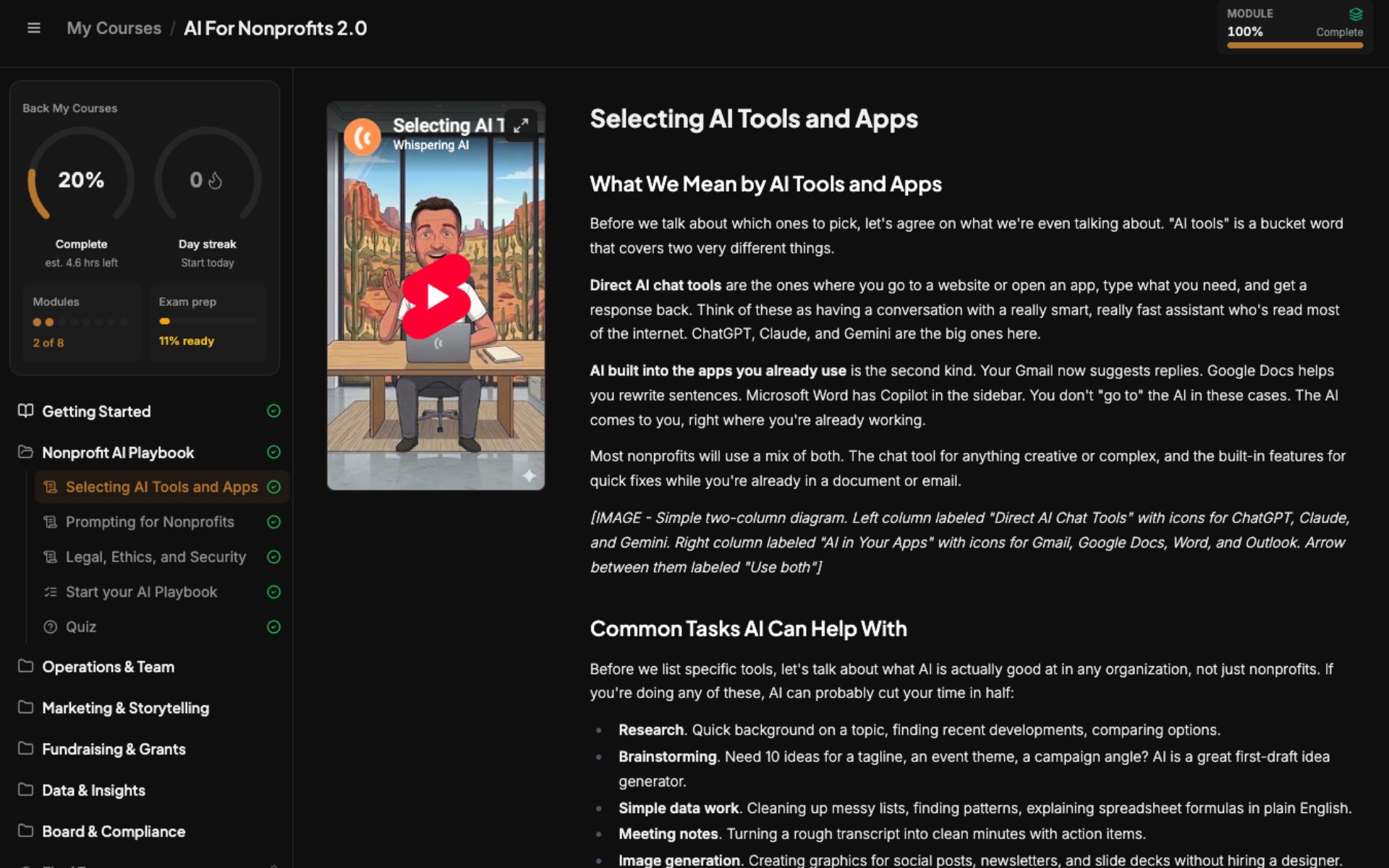
Task: Play the Selecting AI Tools video
Action: [x=436, y=296]
